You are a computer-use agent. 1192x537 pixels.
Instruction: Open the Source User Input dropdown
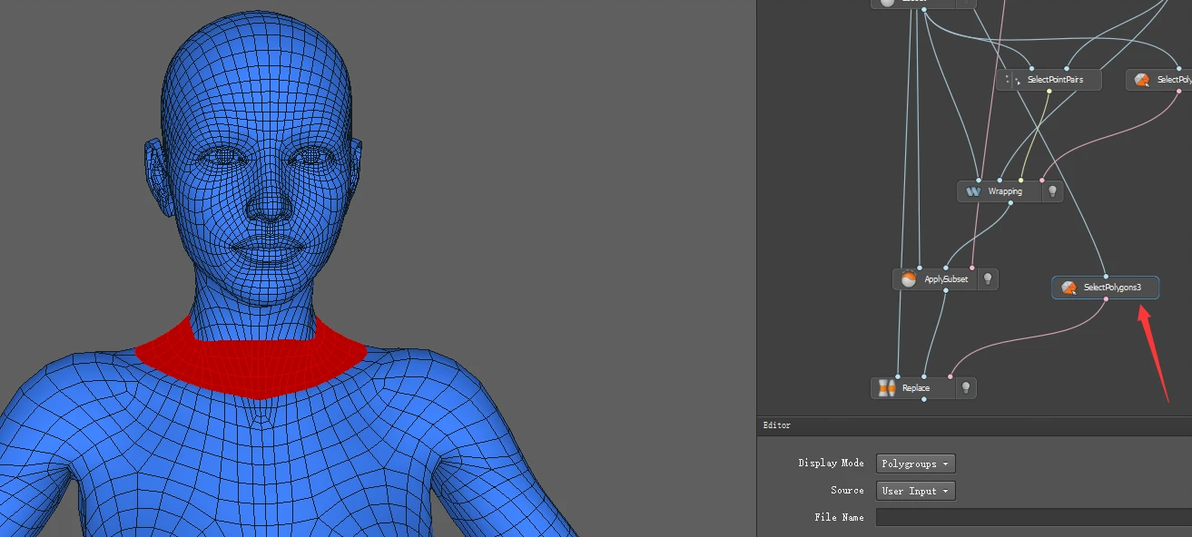[x=916, y=491]
